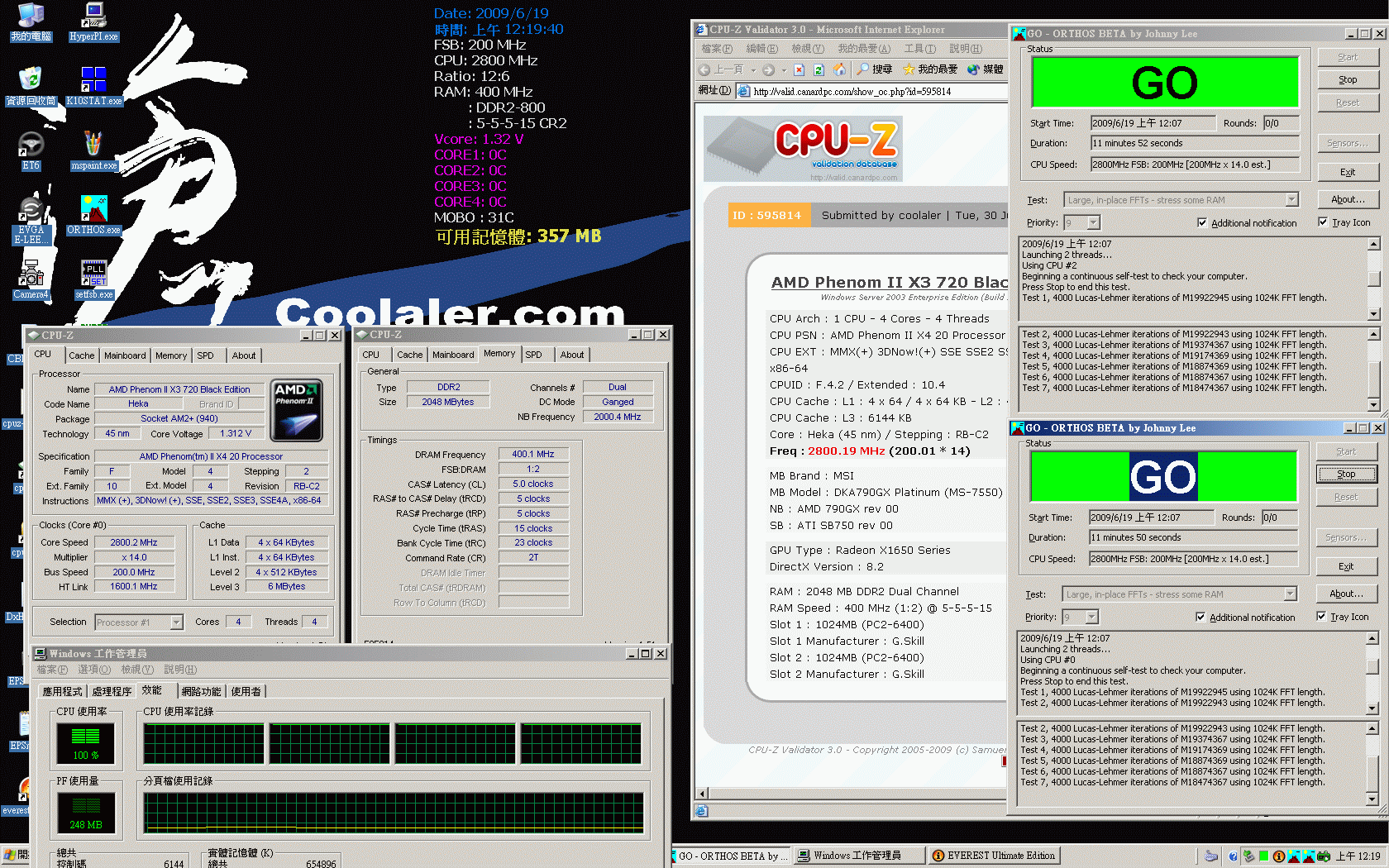Viewport: 1389px width, 868px height.
Task: Open Camera4 desktop shortcut
Action: (x=31, y=279)
